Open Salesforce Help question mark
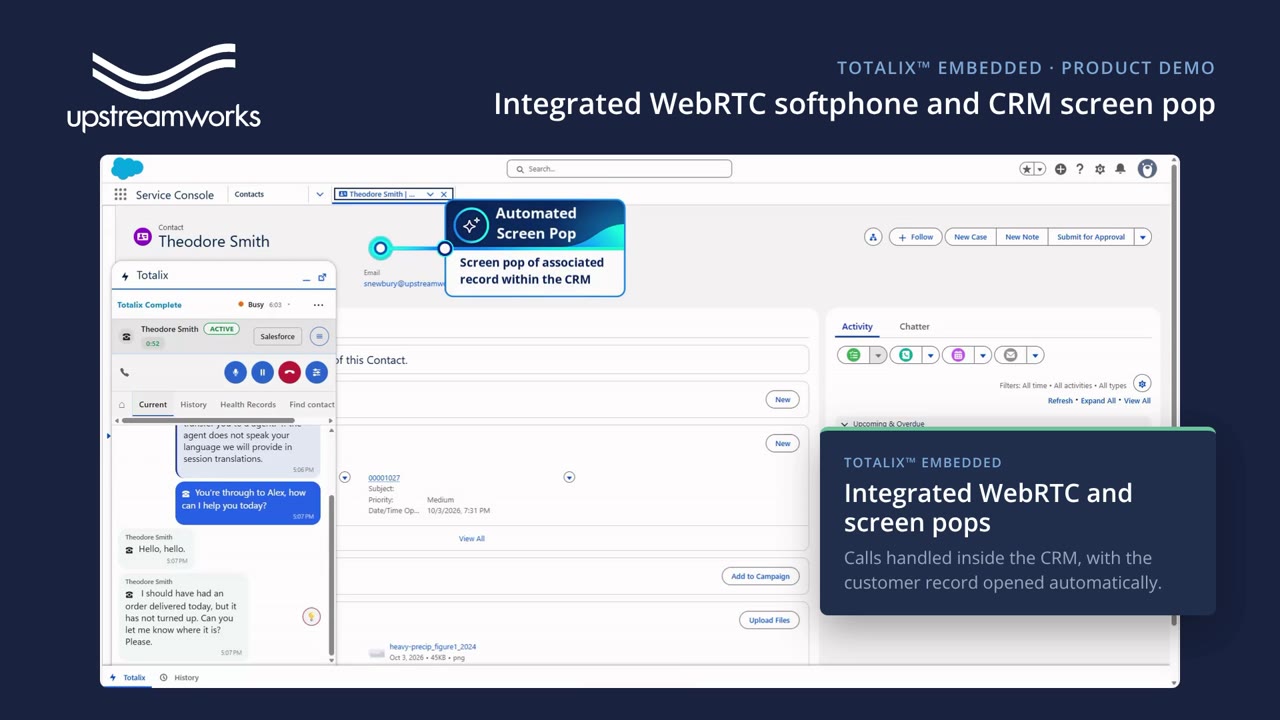The width and height of the screenshot is (1280, 720). coord(1080,169)
